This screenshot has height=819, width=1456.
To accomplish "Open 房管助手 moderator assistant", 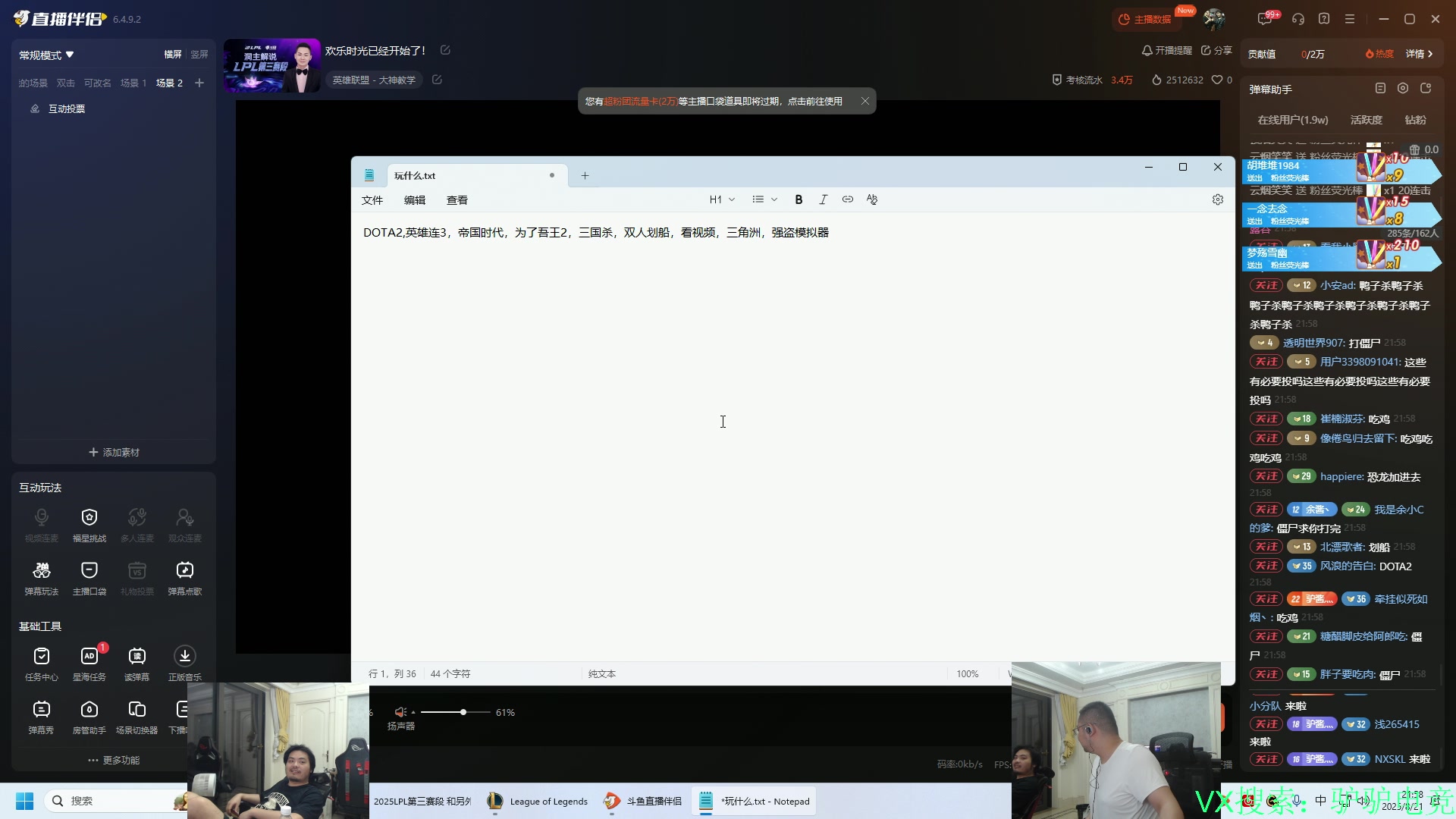I will click(89, 717).
